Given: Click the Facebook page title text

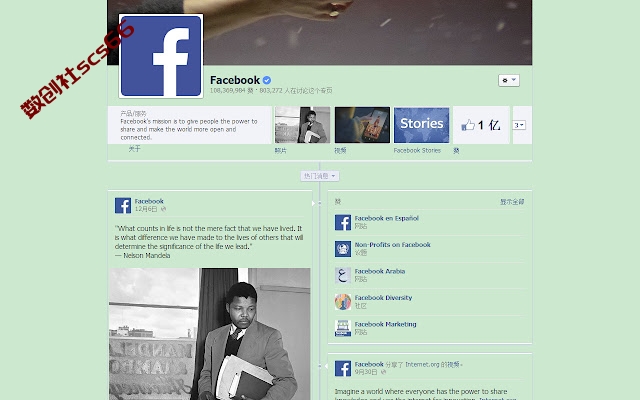Looking at the screenshot, I should click(235, 80).
